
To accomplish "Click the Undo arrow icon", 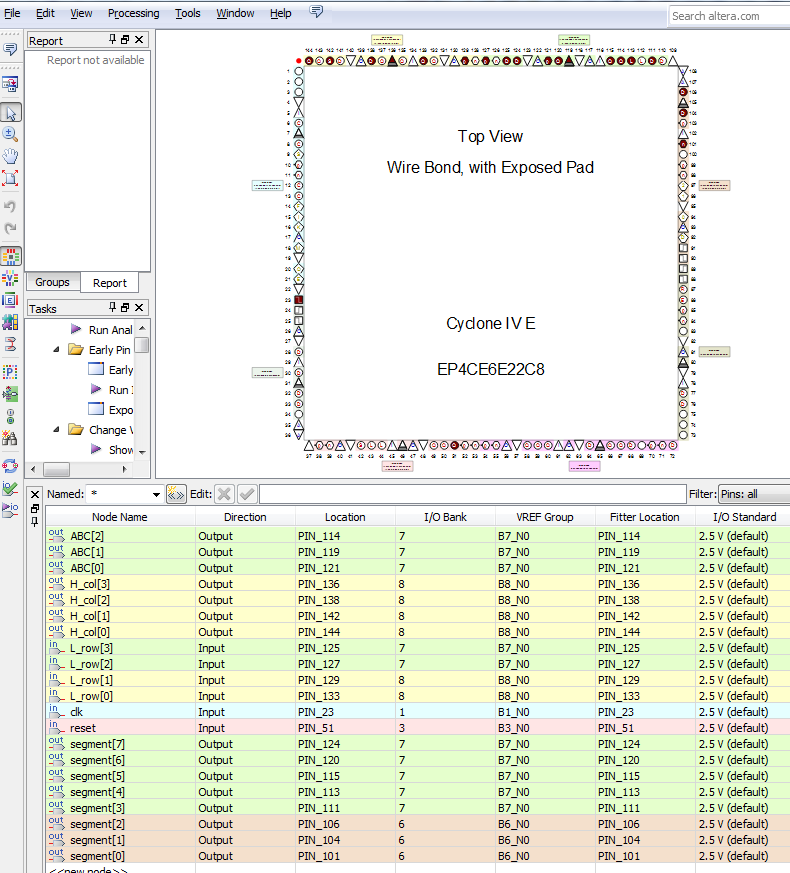I will click(11, 206).
